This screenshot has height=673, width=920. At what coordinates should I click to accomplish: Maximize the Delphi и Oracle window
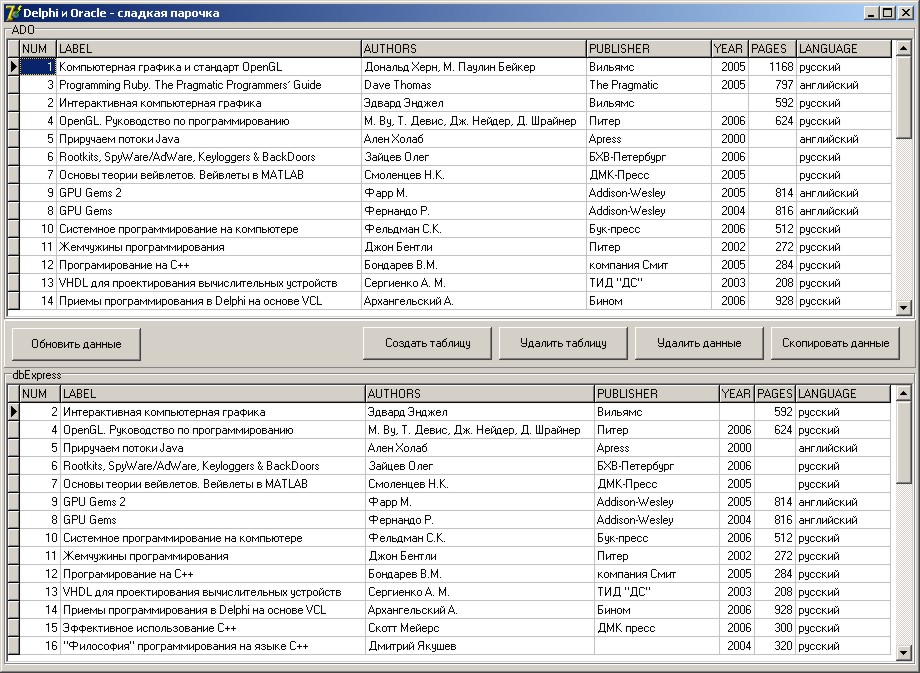[888, 13]
